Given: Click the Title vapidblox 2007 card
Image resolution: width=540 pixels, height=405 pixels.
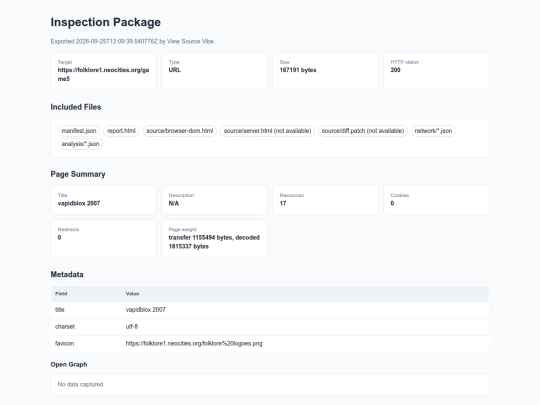Looking at the screenshot, I should (103, 200).
